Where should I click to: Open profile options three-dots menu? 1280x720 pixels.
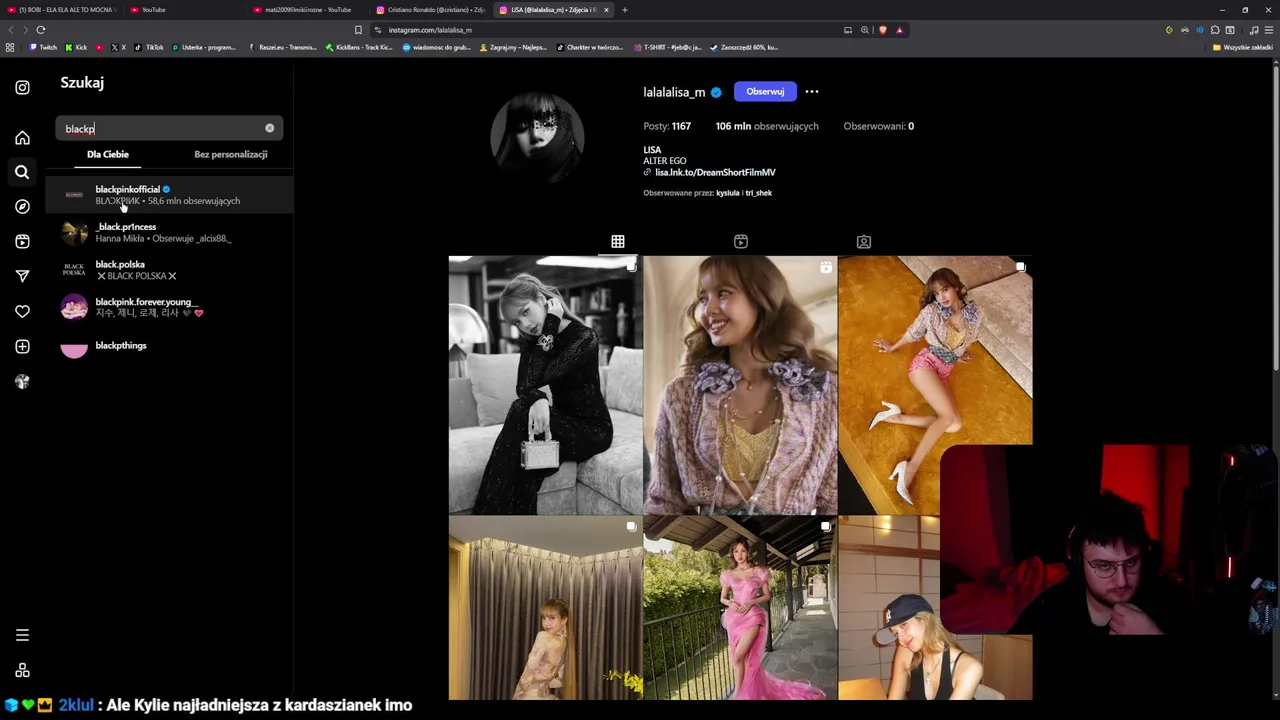tap(812, 91)
